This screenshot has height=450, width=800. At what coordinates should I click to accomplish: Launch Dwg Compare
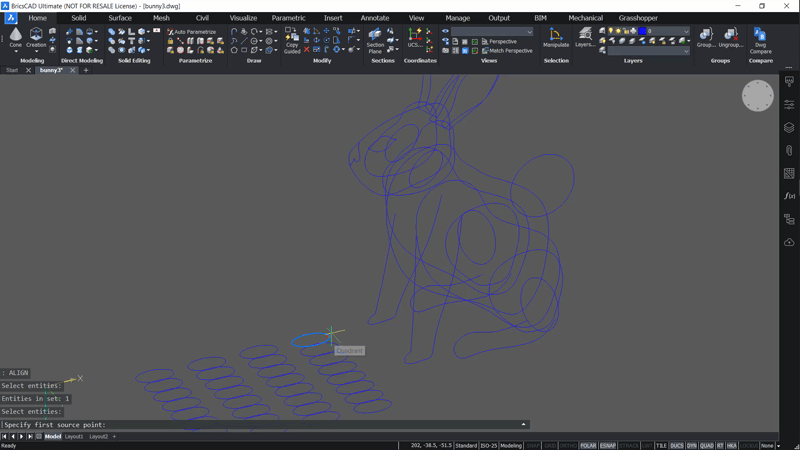[x=760, y=41]
